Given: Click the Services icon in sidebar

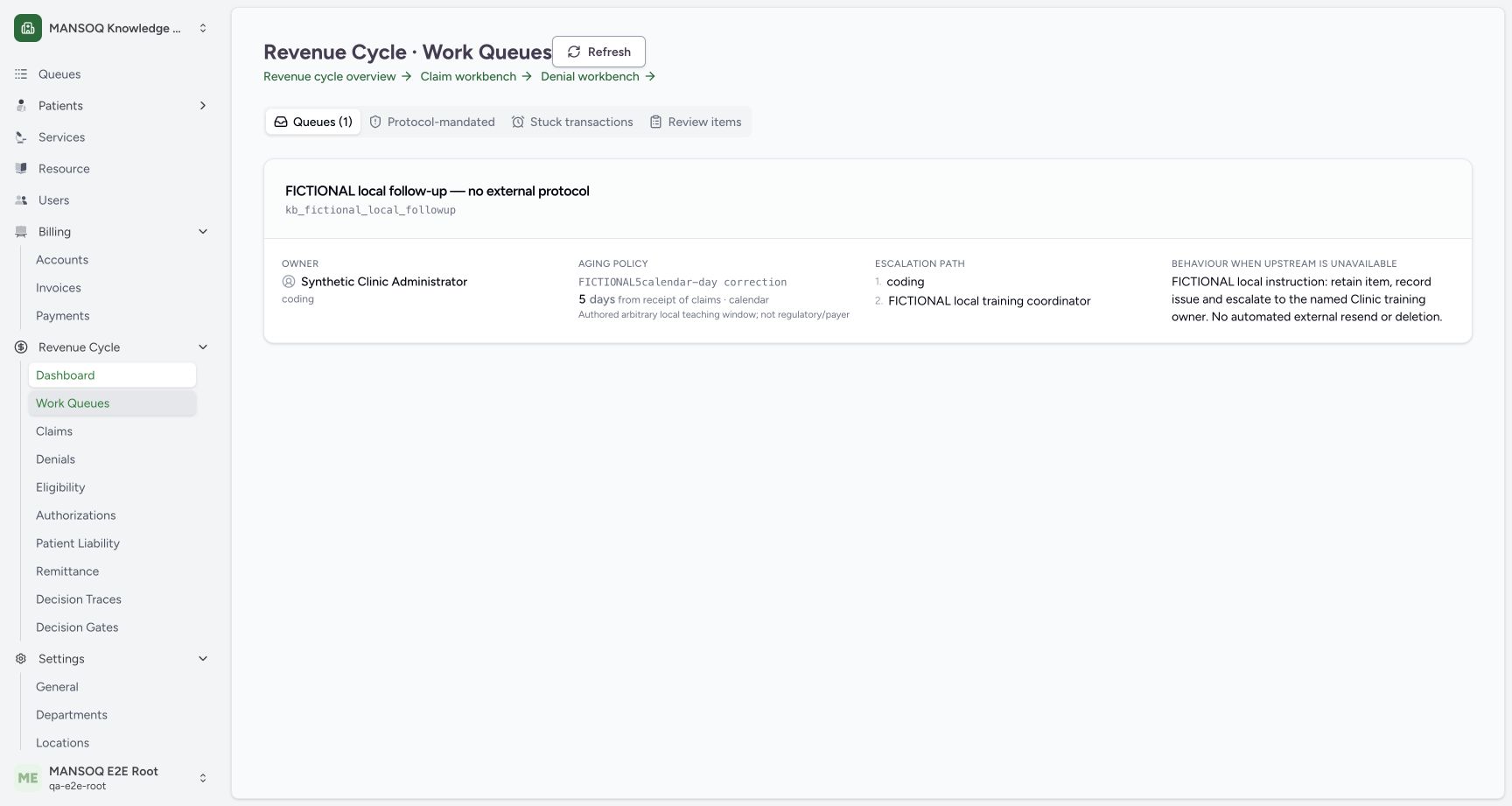Looking at the screenshot, I should click(21, 137).
